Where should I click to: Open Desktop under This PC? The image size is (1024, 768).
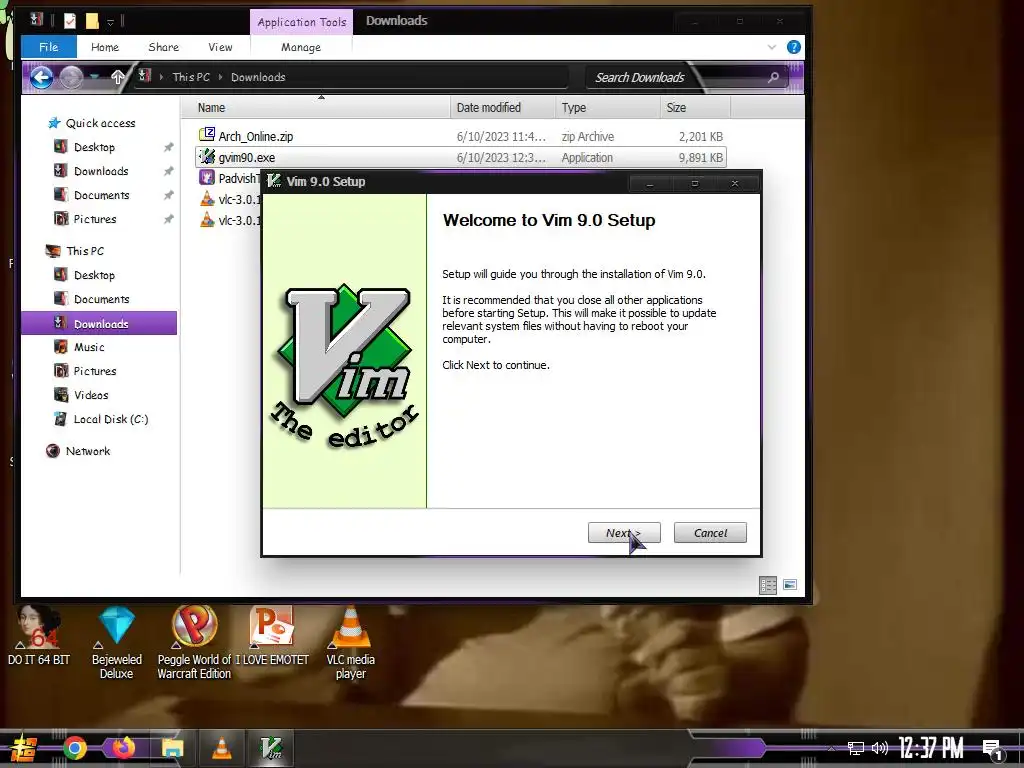tap(94, 275)
